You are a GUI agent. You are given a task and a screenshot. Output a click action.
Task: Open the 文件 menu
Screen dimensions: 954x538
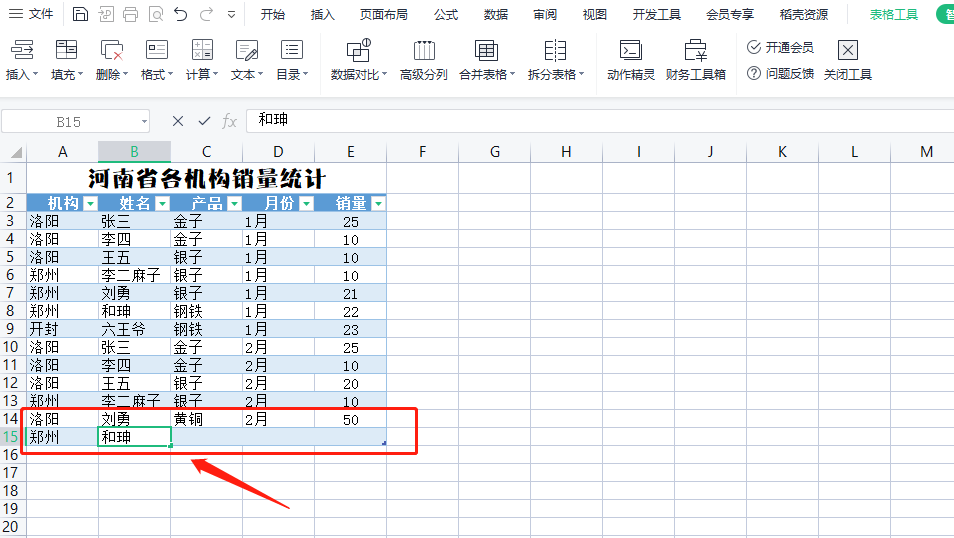(x=32, y=14)
